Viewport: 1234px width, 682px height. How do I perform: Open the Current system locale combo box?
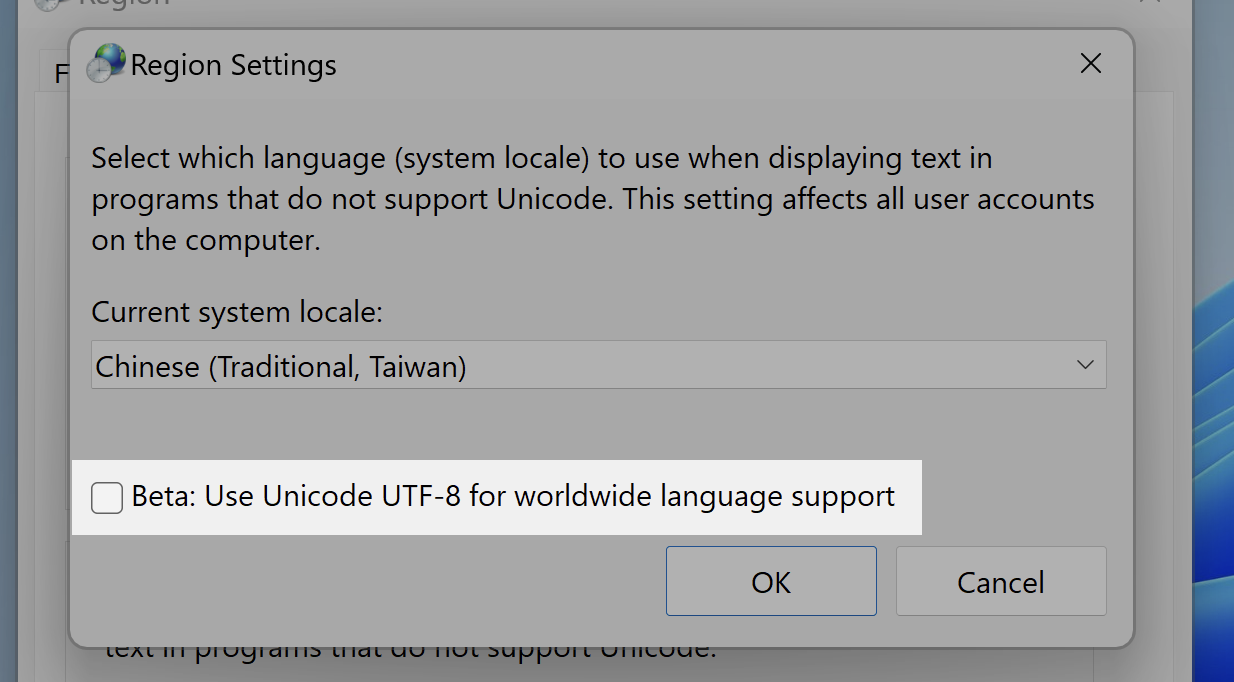click(598, 365)
